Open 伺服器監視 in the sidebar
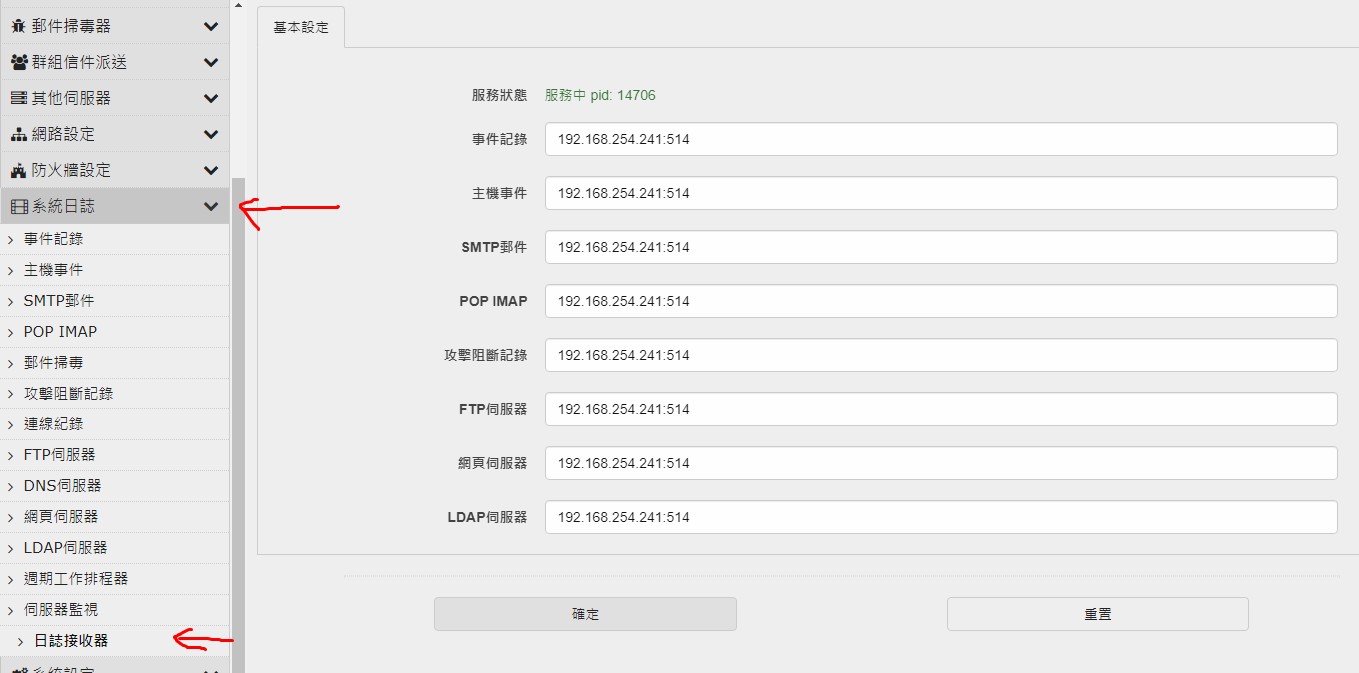The width and height of the screenshot is (1359, 673). coord(61,609)
